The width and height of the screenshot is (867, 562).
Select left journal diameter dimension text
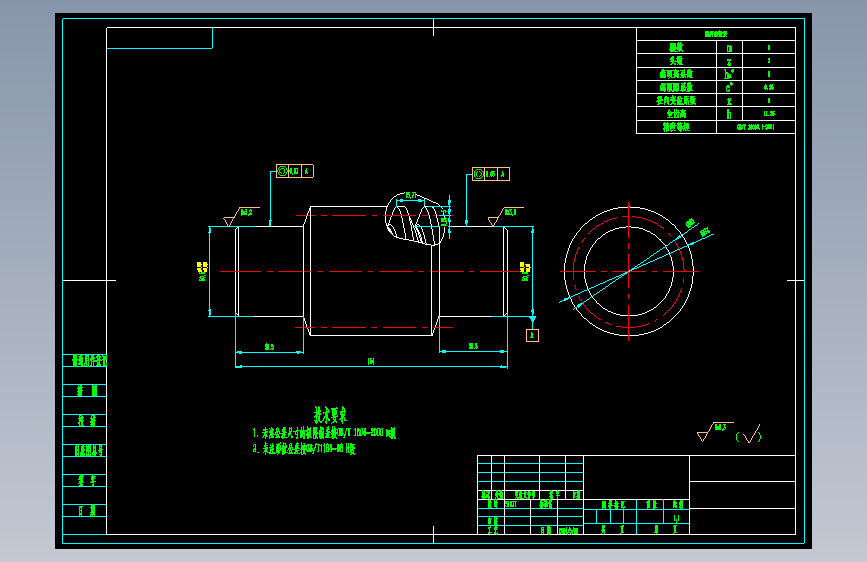(x=202, y=272)
